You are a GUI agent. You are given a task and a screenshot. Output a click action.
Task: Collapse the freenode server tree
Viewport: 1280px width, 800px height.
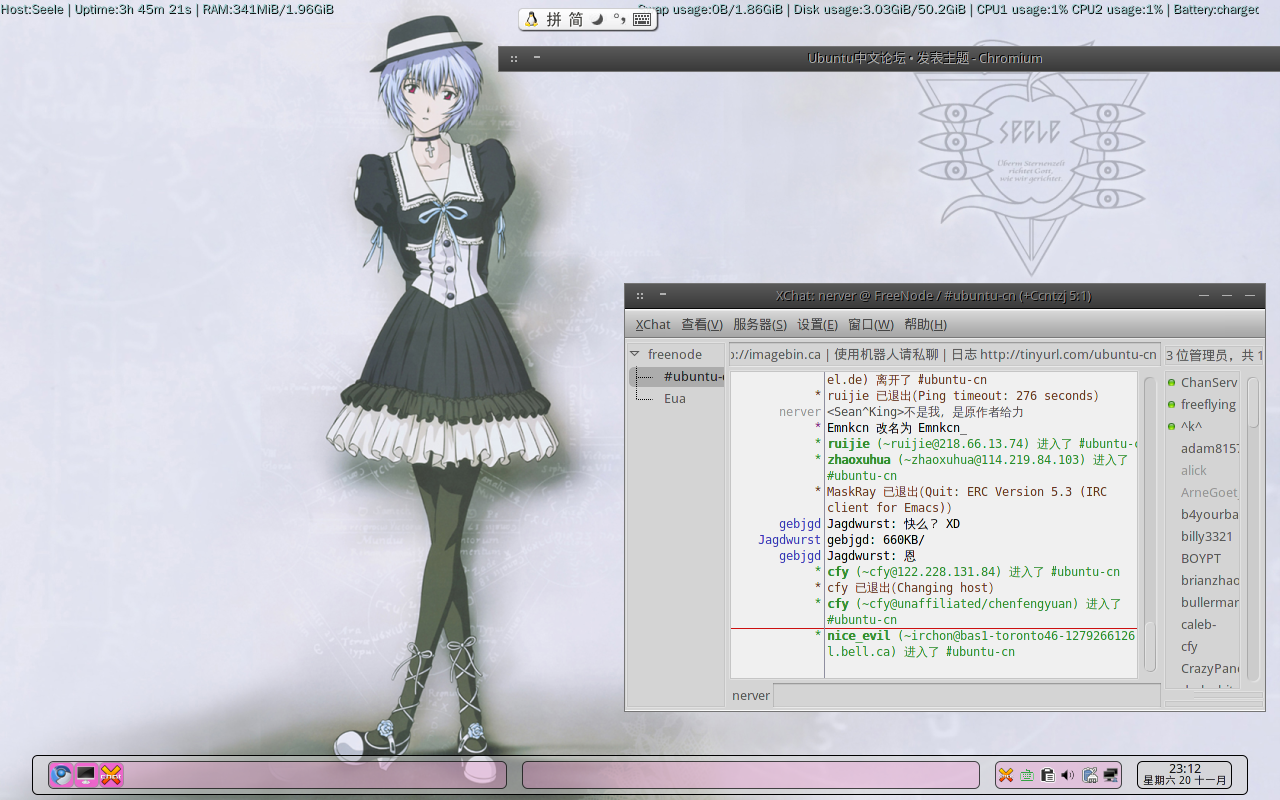pyautogui.click(x=635, y=354)
